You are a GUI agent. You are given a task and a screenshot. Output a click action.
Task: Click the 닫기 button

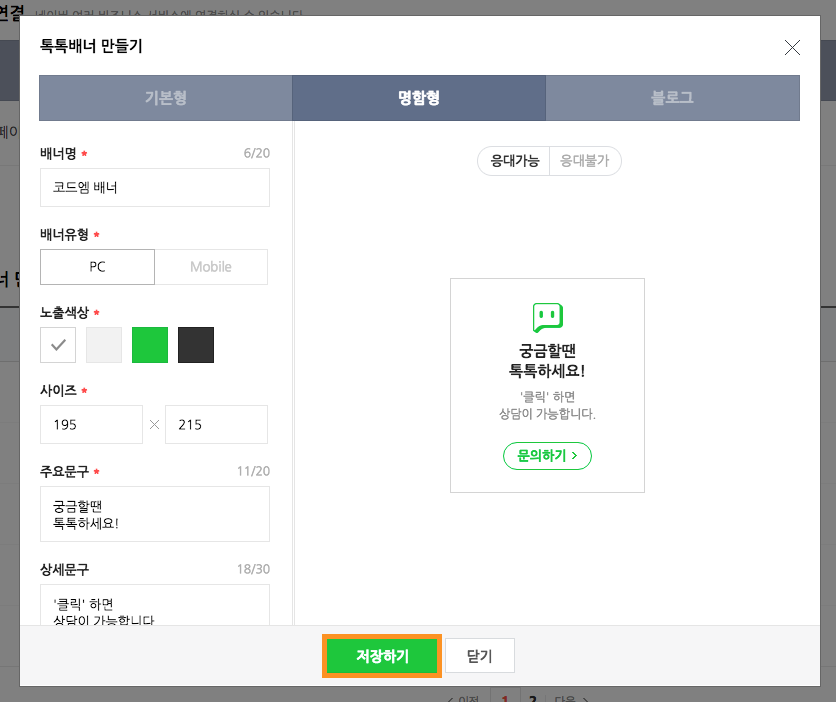click(x=480, y=656)
